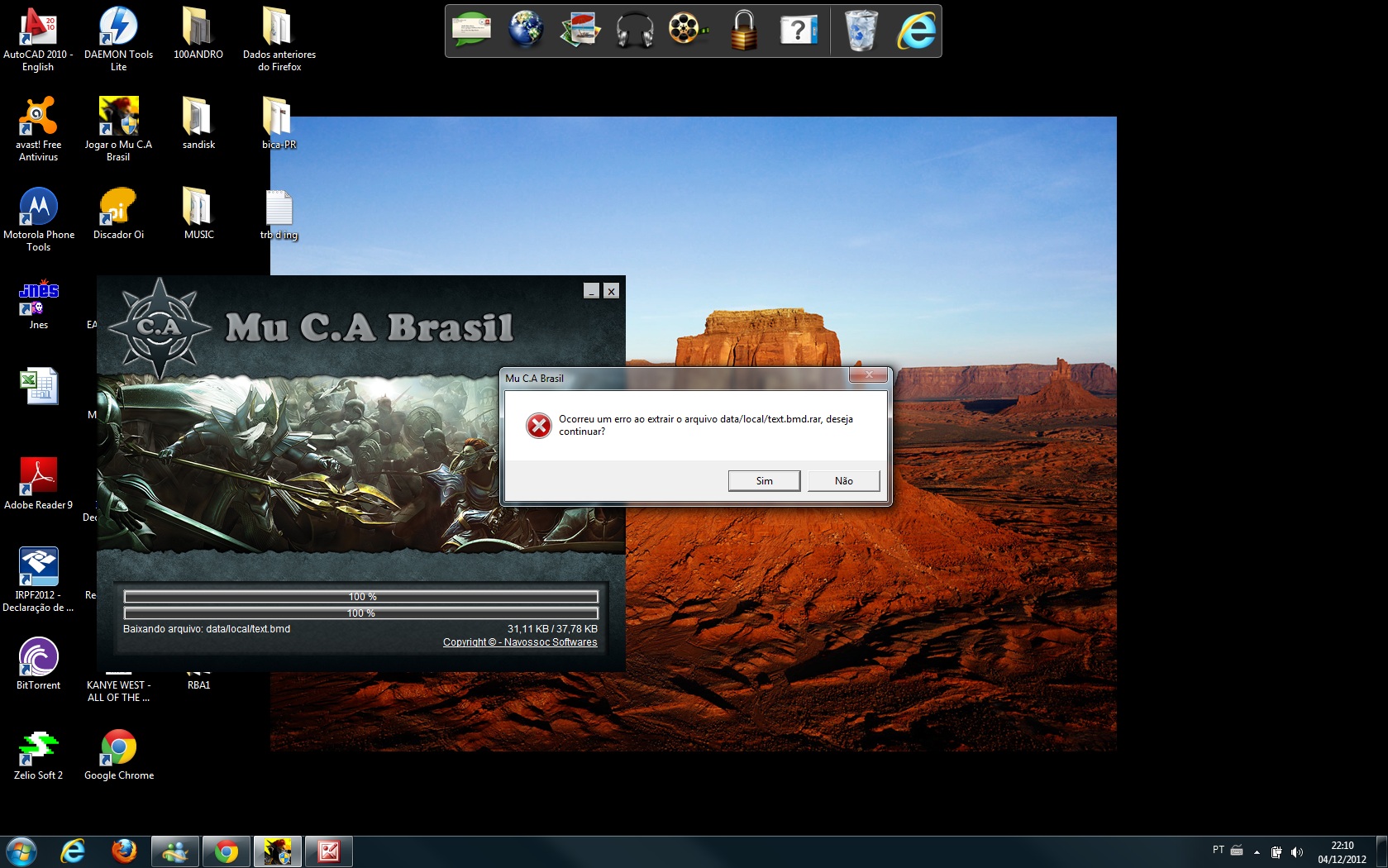Open AutoCAD 2010 desktop shortcut
The height and width of the screenshot is (868, 1388).
click(x=38, y=27)
